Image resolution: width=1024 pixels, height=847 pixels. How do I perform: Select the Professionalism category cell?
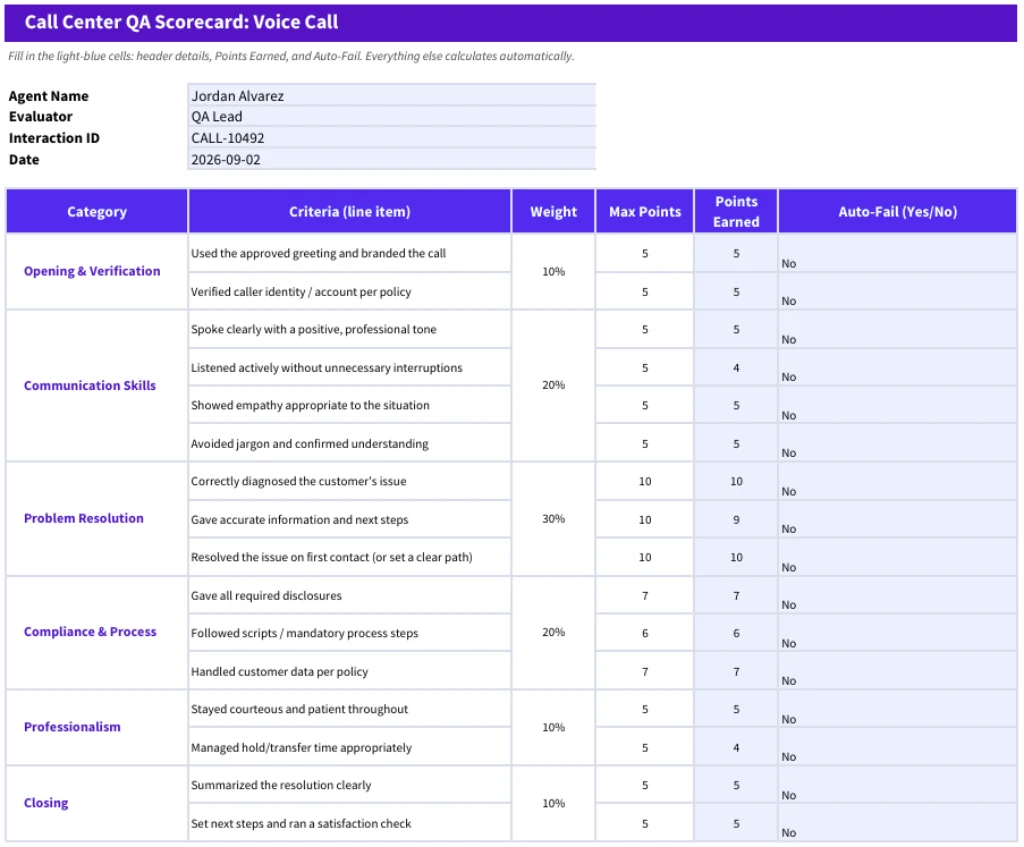pos(97,727)
